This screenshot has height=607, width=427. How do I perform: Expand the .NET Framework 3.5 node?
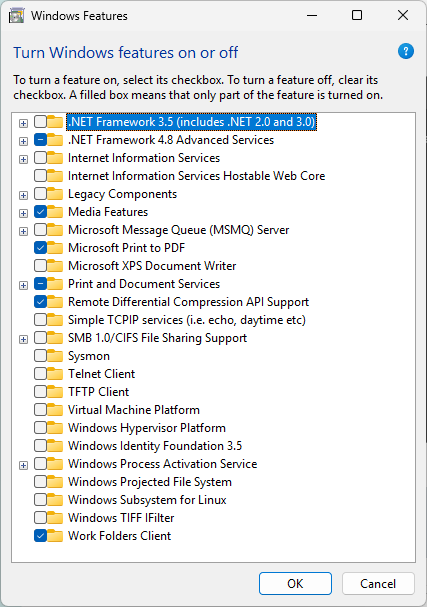click(x=24, y=123)
